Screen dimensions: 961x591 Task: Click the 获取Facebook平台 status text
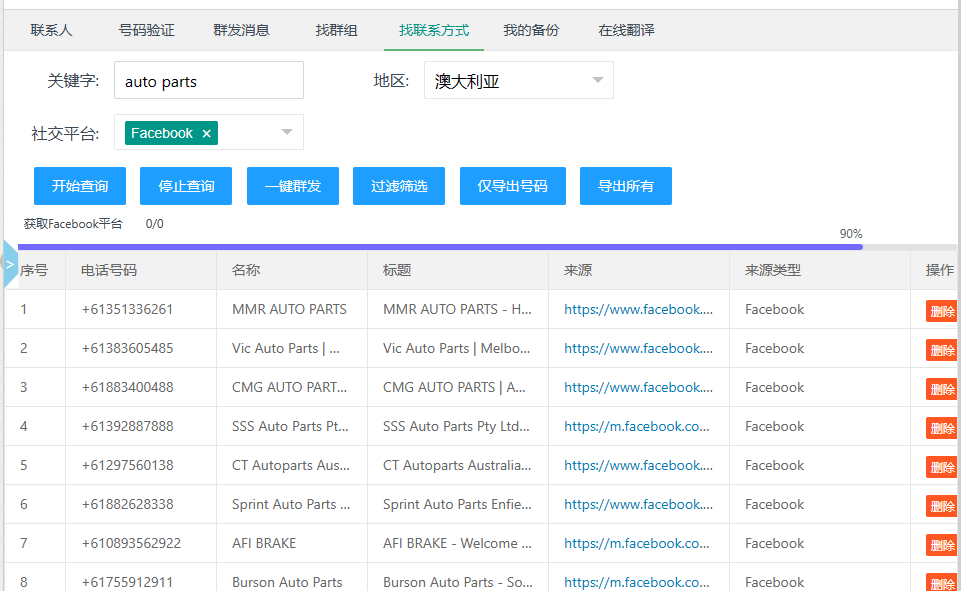point(73,224)
